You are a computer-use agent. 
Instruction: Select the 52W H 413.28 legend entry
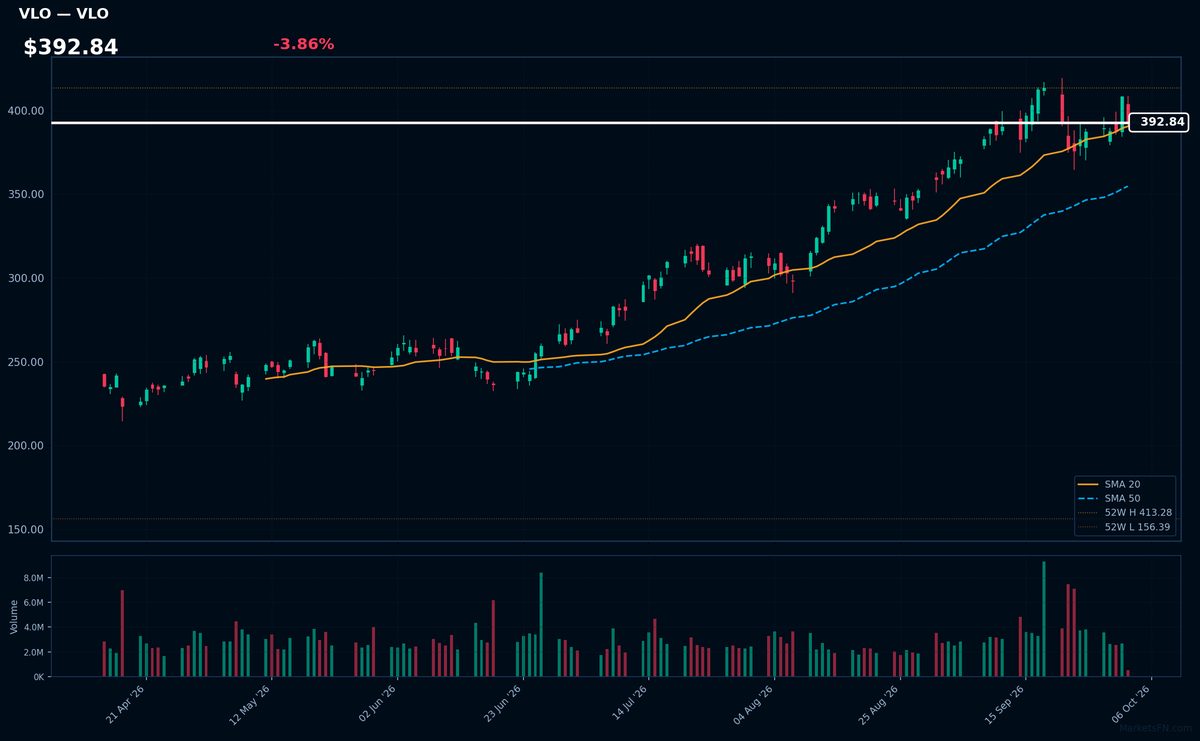[x=1125, y=512]
